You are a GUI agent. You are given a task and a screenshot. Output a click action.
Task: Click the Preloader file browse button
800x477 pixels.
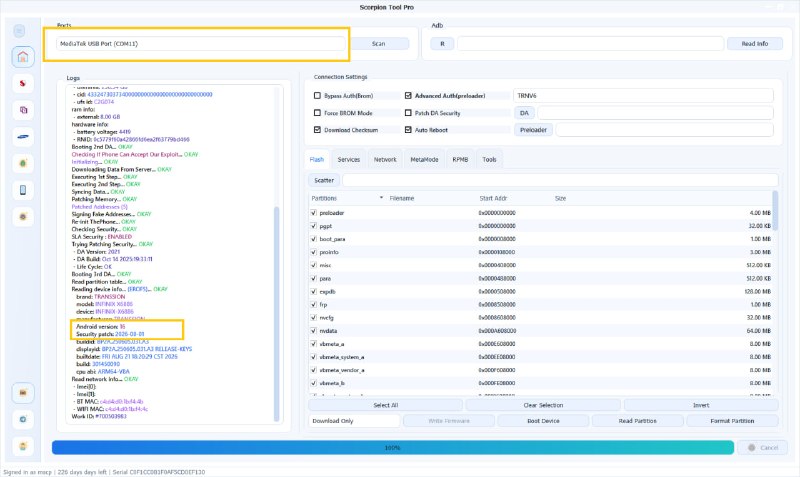click(x=533, y=130)
